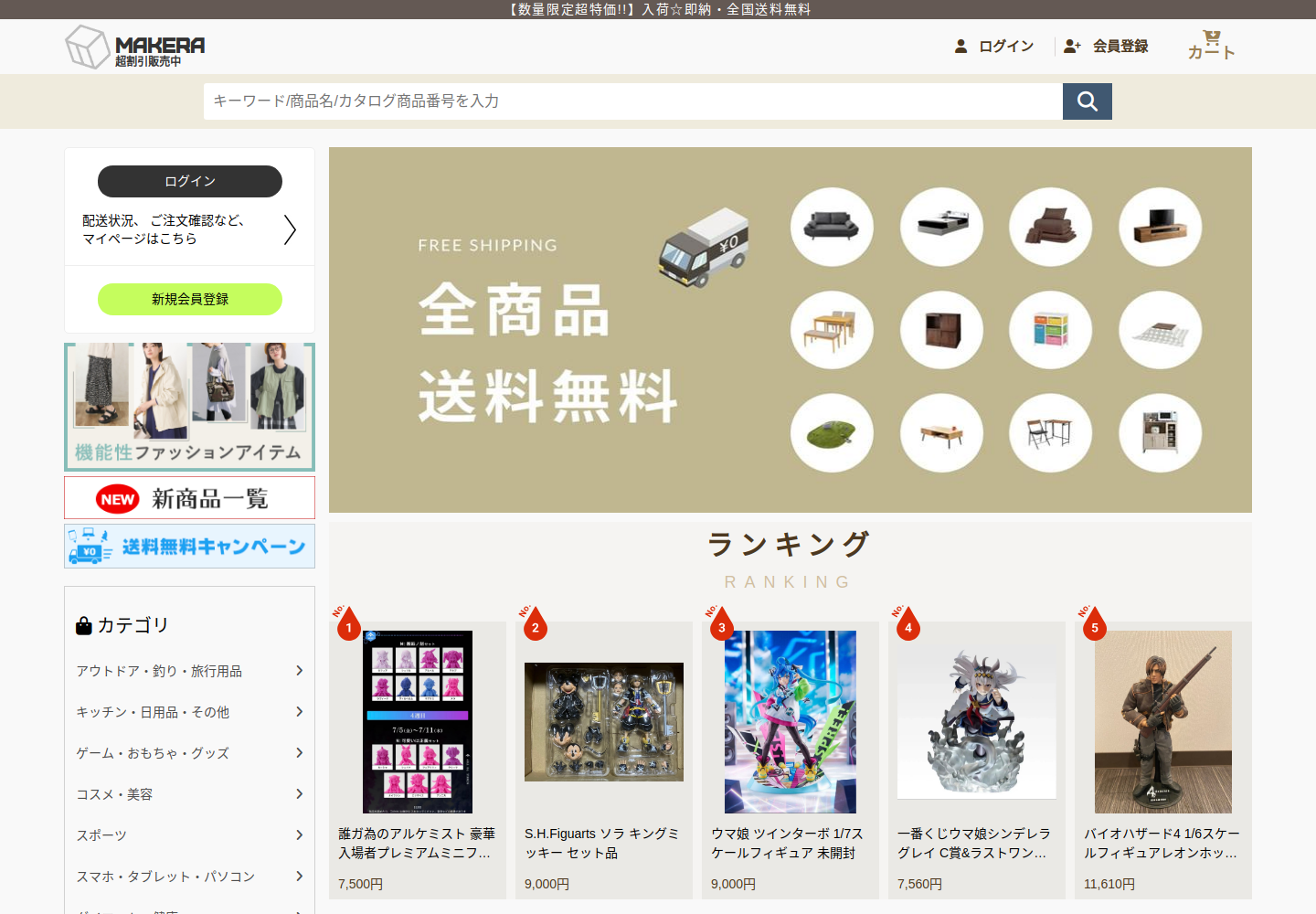Open the 新商品一覧 NEW banner
This screenshot has width=1316, height=914.
[190, 498]
